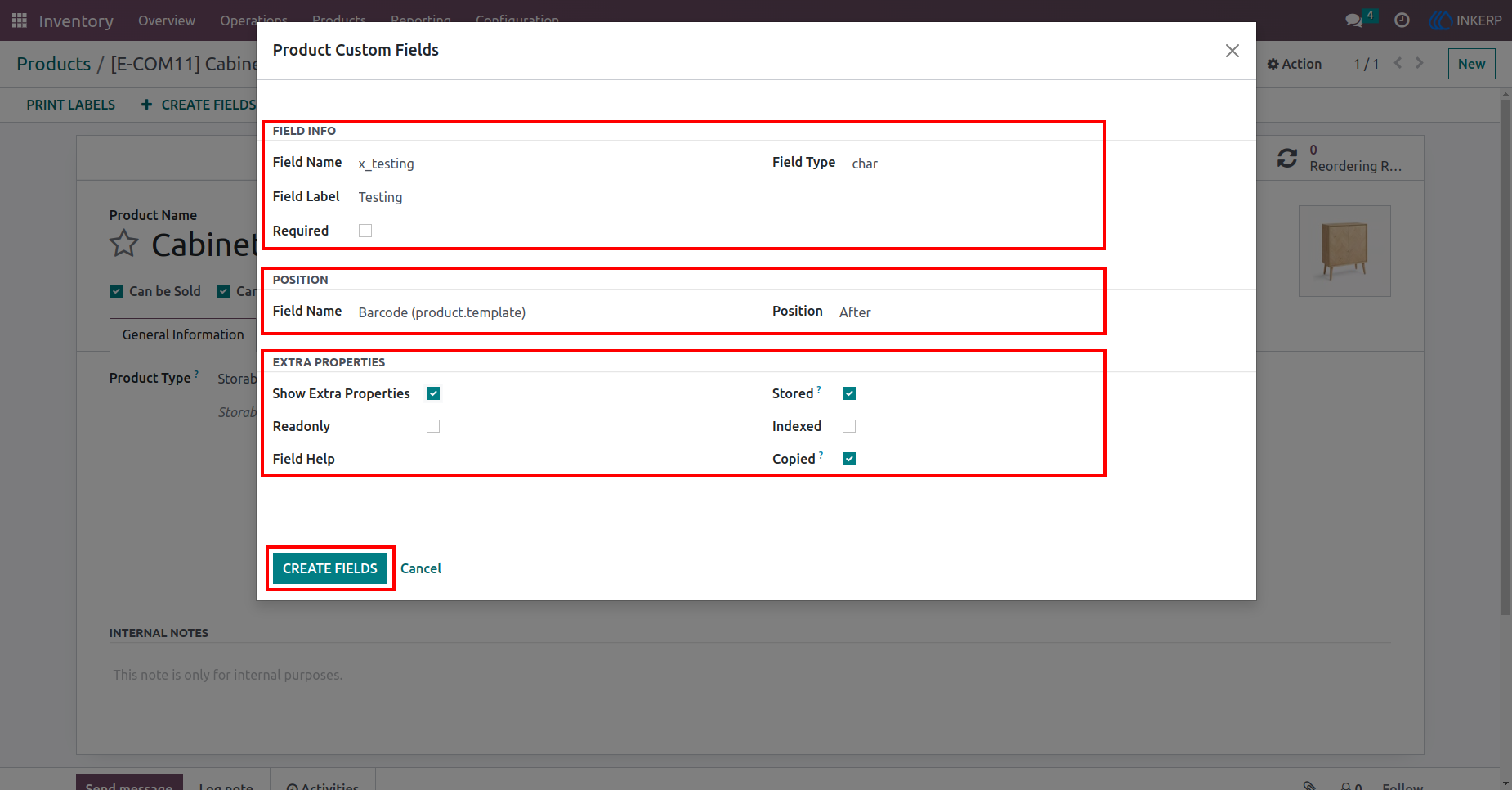Open the Action gear menu
This screenshot has width=1512, height=790.
coord(1295,64)
